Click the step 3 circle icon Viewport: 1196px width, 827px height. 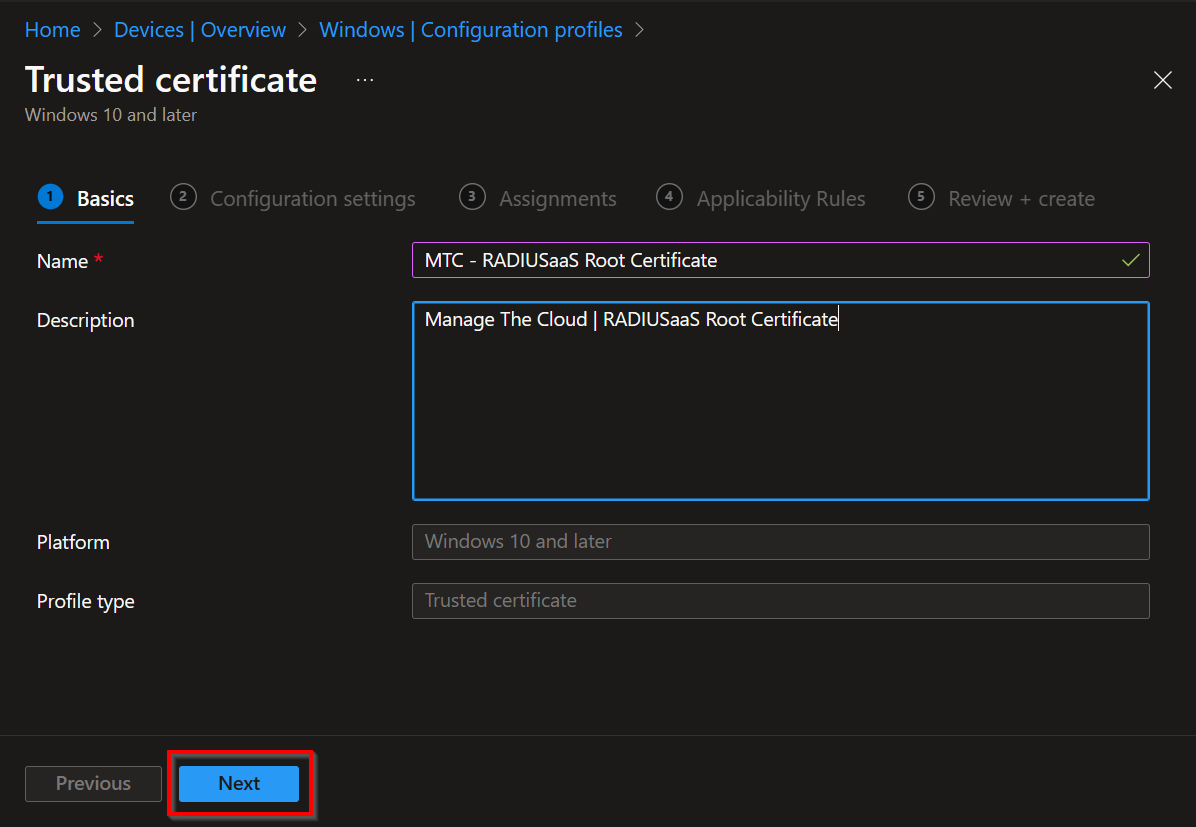click(x=471, y=197)
